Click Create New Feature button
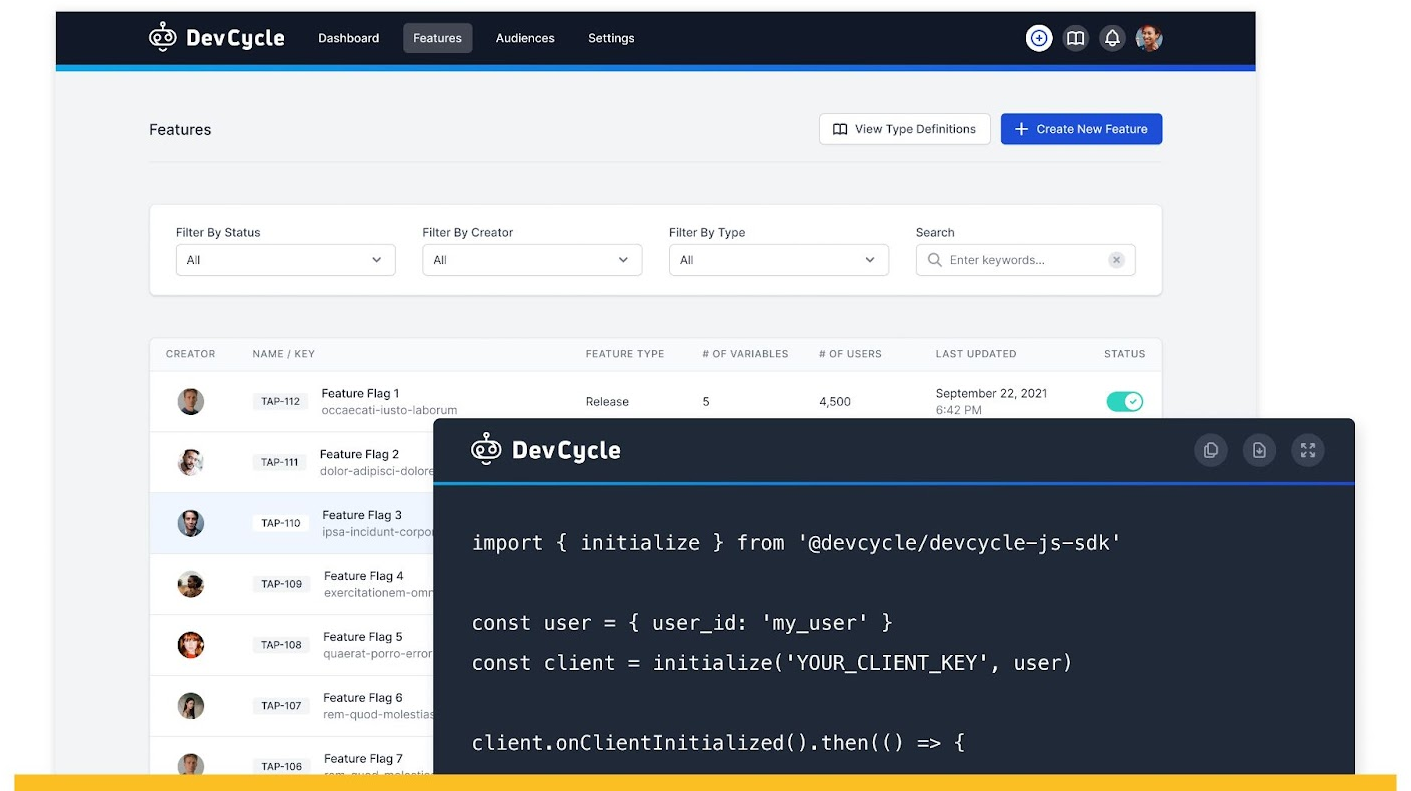The width and height of the screenshot is (1411, 791). pos(1081,129)
